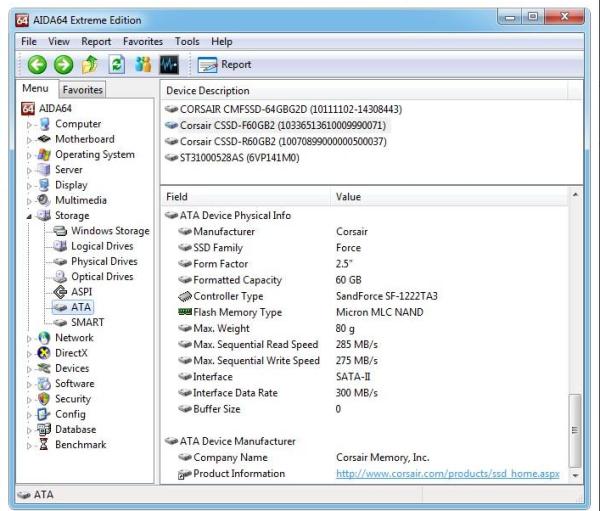Select the Computer icon in the tree
The height and width of the screenshot is (511, 600).
(44, 124)
